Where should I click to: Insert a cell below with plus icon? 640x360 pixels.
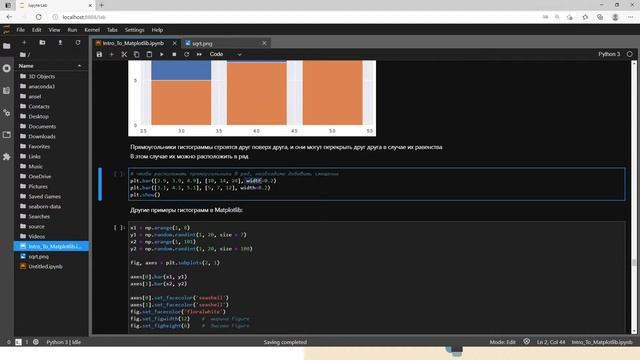click(x=111, y=54)
